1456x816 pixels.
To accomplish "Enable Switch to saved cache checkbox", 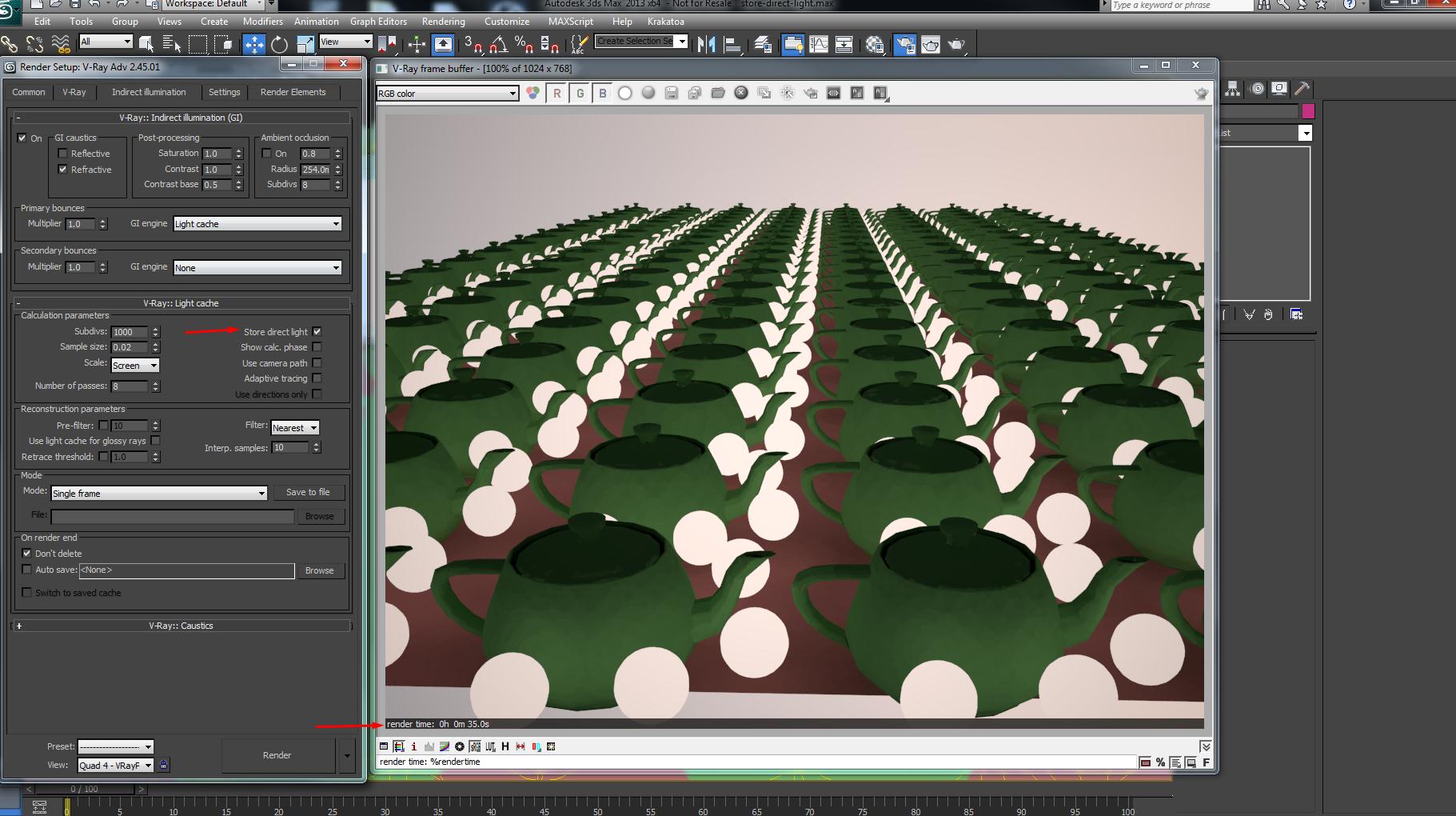I will pyautogui.click(x=27, y=592).
